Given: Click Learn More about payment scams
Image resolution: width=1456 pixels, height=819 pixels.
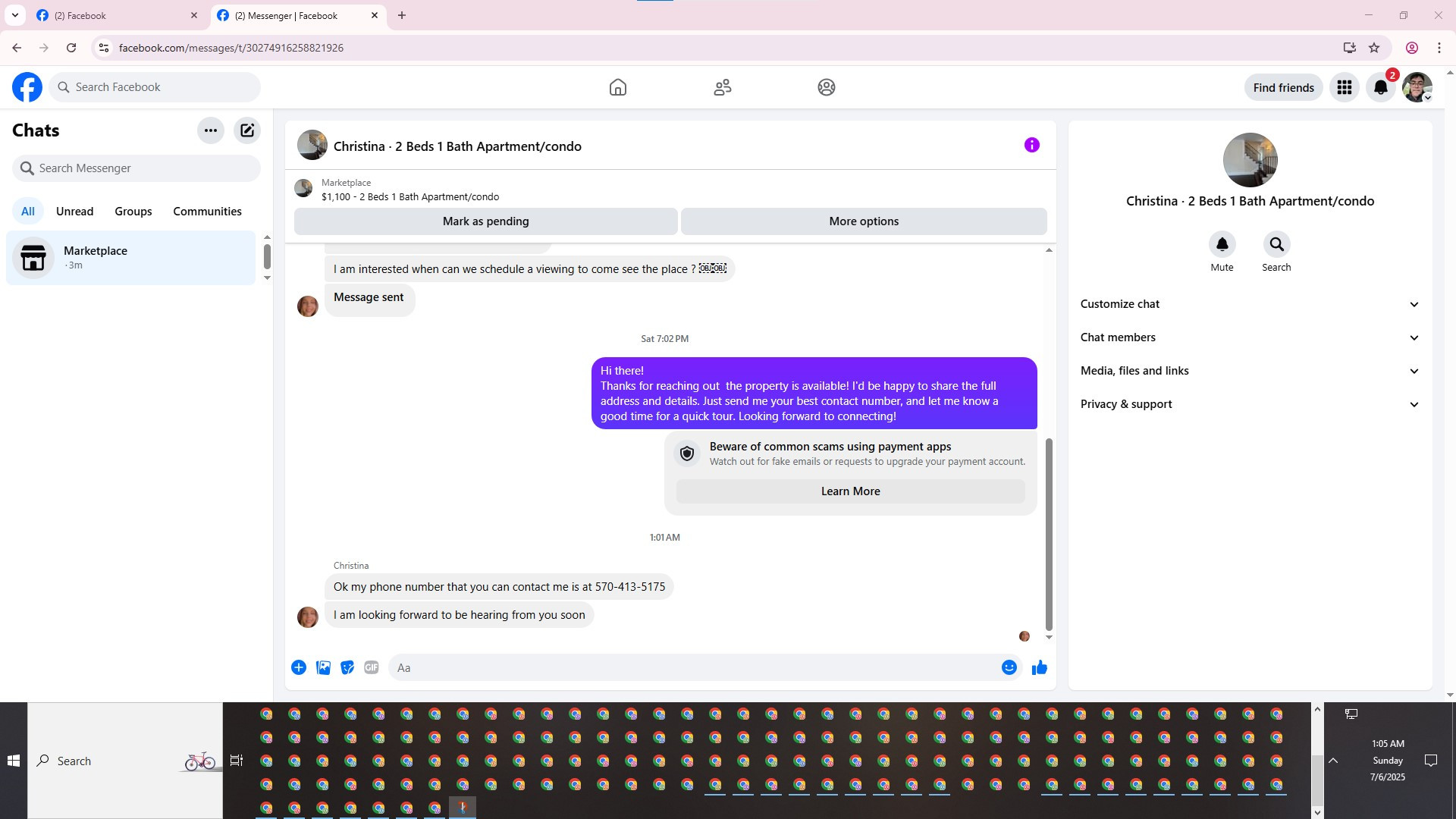Looking at the screenshot, I should pyautogui.click(x=850, y=491).
